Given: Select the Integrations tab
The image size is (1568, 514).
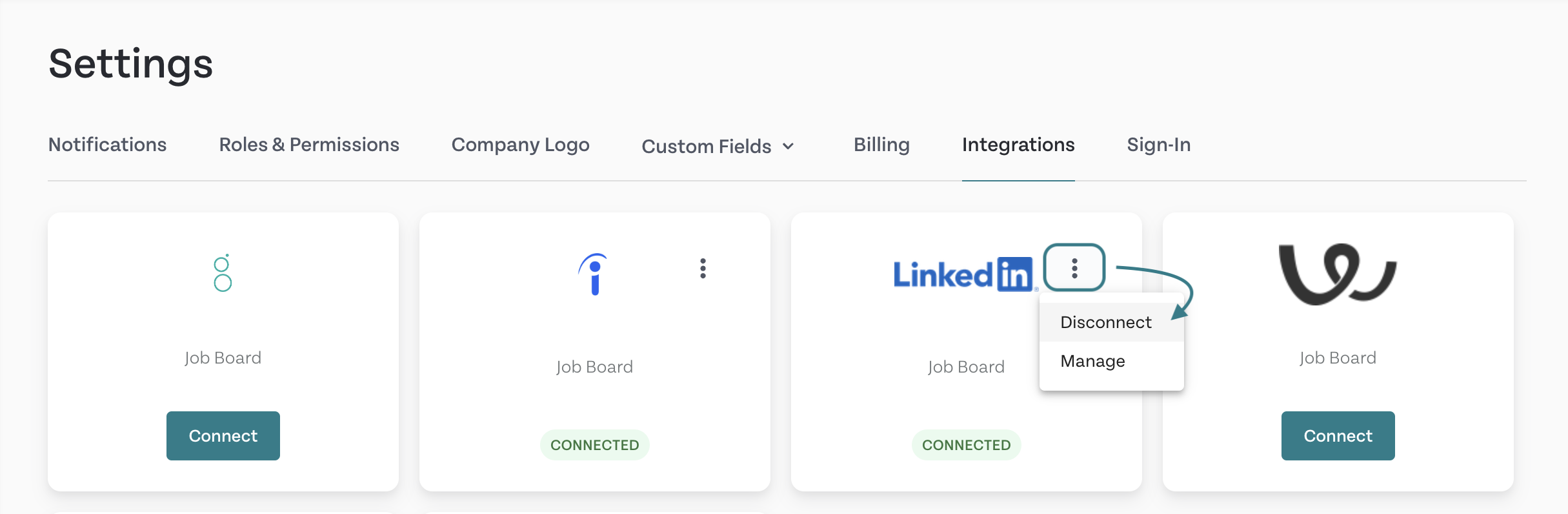Looking at the screenshot, I should (x=1018, y=145).
